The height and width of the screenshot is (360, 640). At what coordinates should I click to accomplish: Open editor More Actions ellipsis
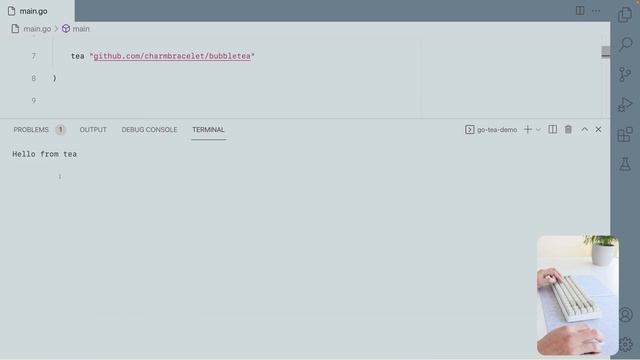pos(596,11)
